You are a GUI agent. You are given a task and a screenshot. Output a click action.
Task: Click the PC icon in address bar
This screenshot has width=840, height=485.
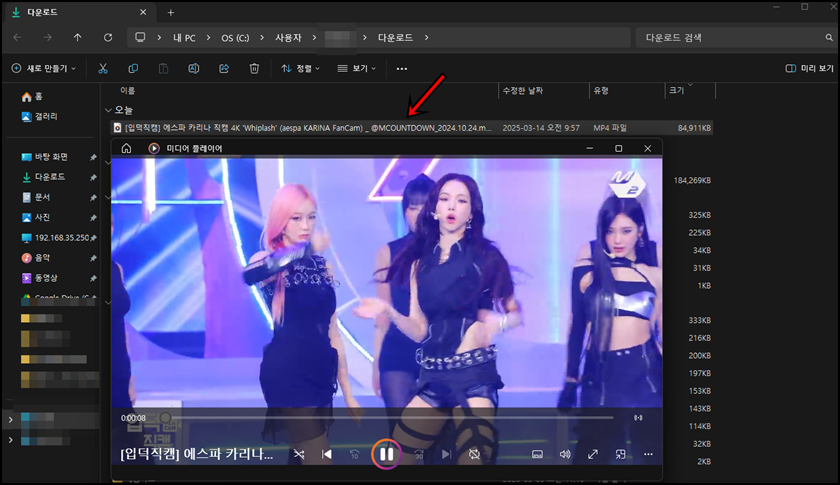(x=140, y=38)
